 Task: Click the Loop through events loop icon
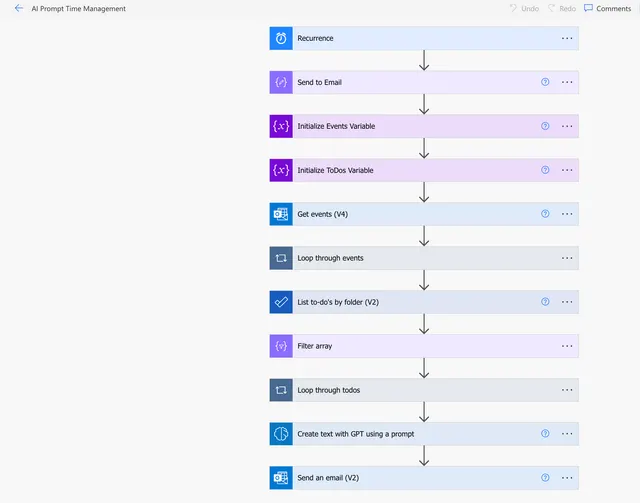[281, 258]
